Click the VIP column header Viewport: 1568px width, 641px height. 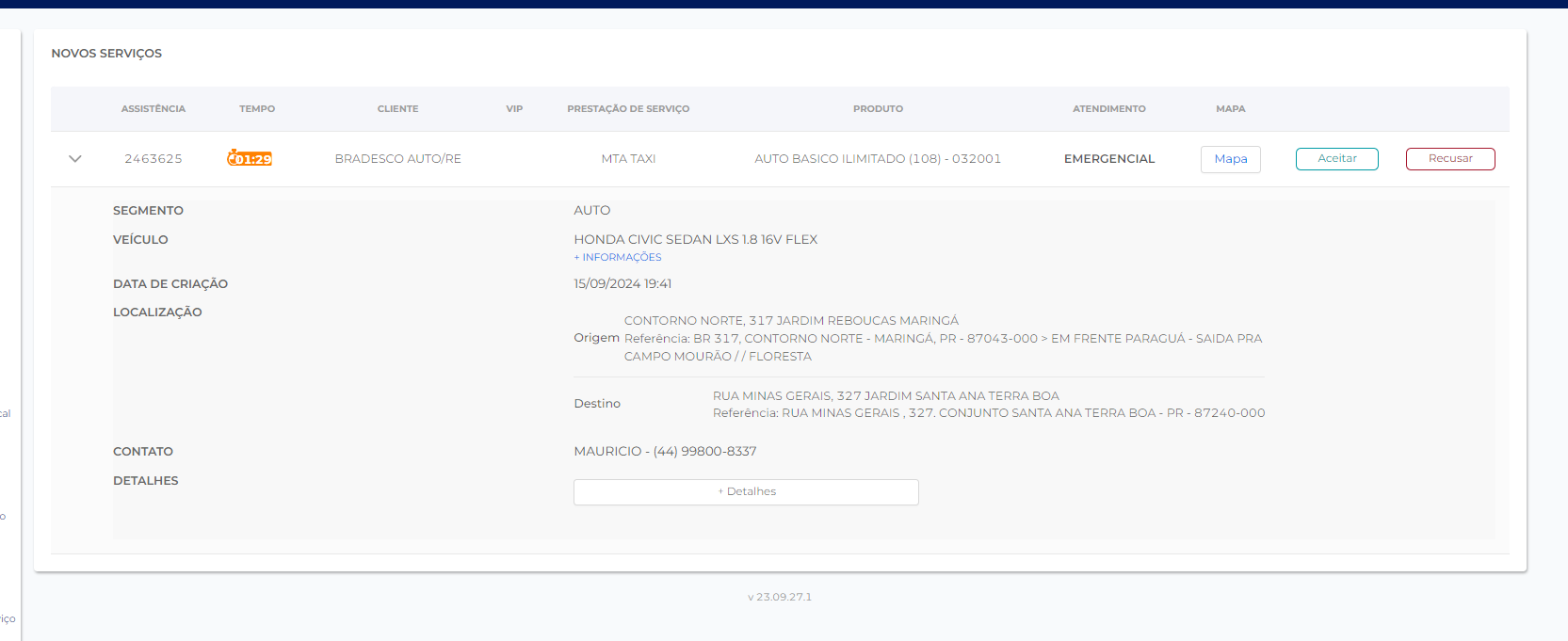pyautogui.click(x=514, y=109)
